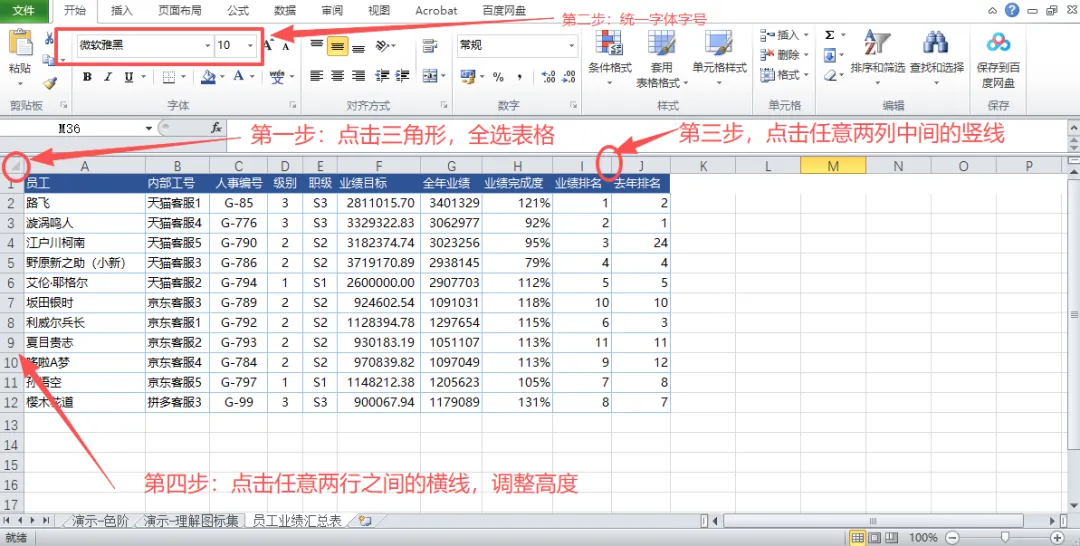Click the Increase Font Size icon
The image size is (1080, 546).
269,45
